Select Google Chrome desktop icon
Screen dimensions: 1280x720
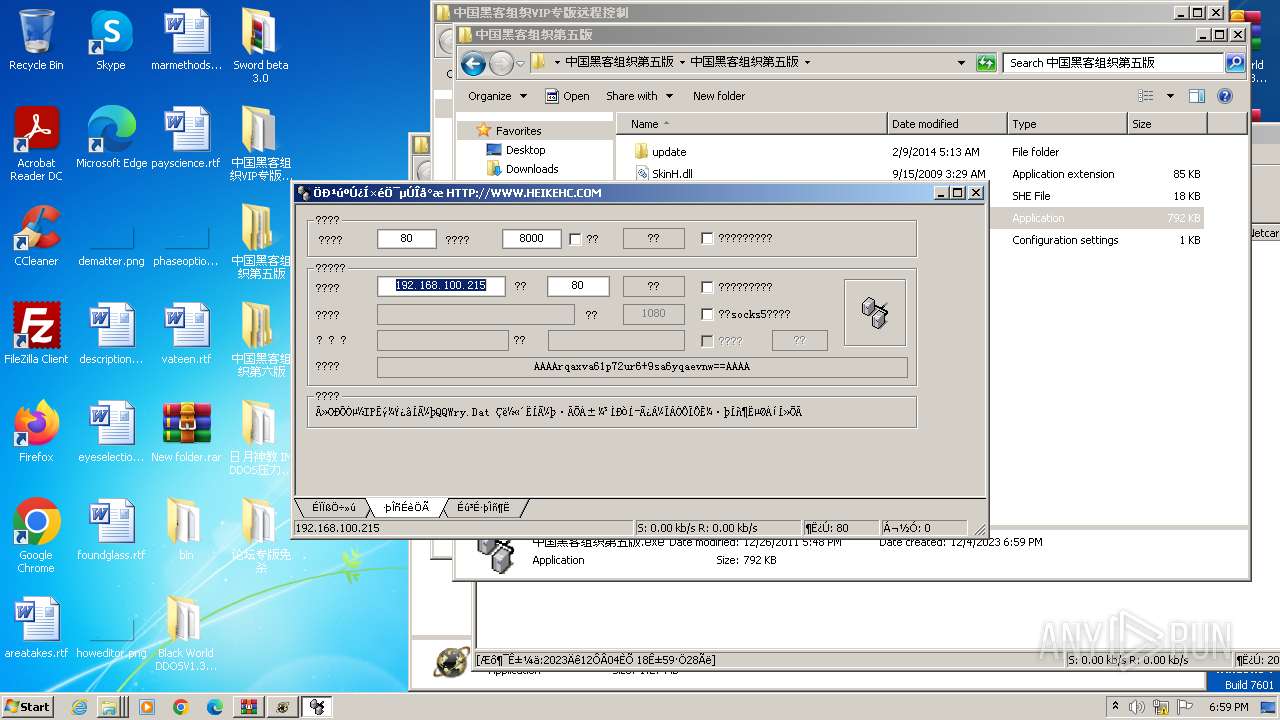tap(36, 535)
